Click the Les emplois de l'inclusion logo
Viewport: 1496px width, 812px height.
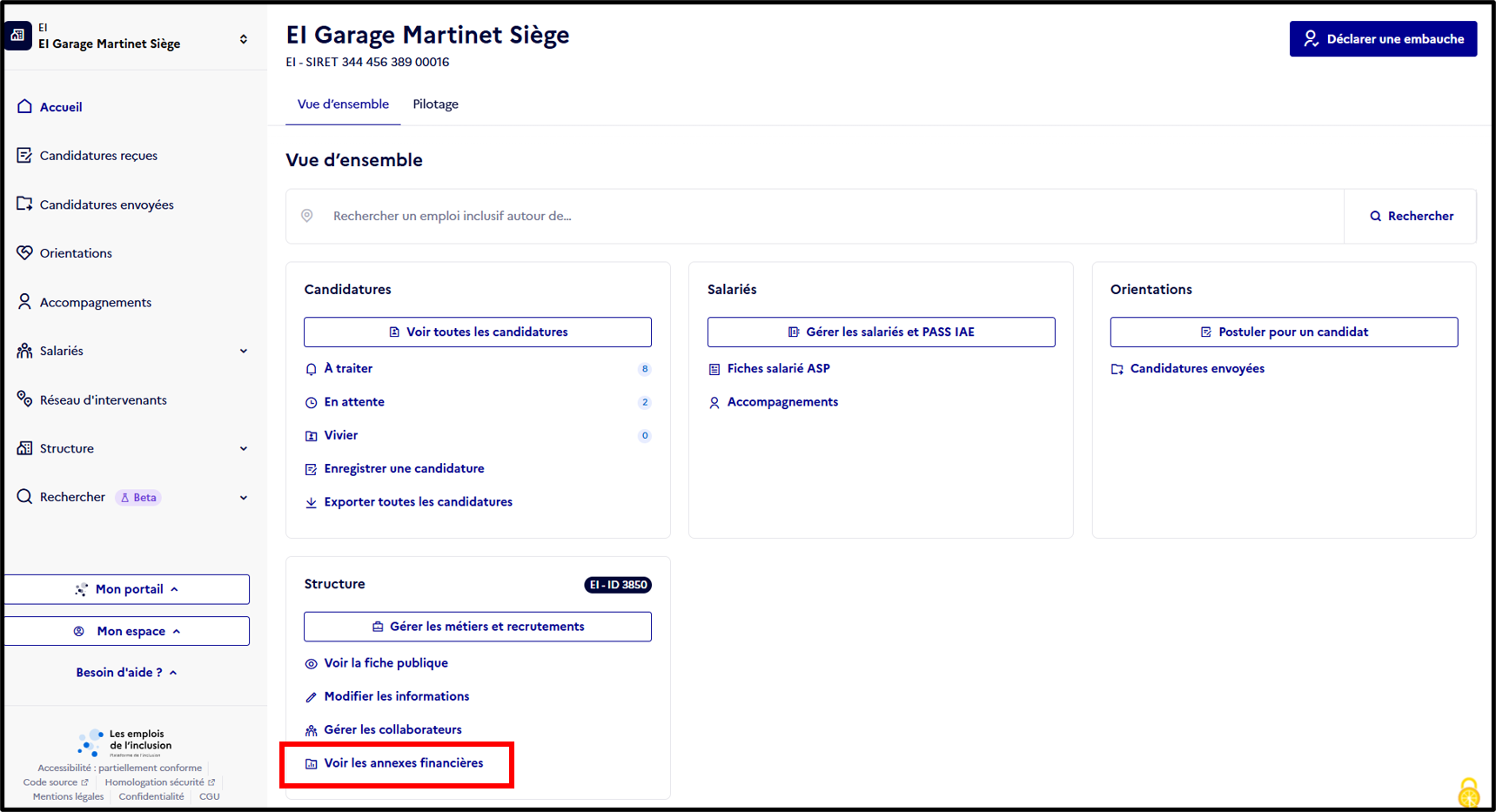click(124, 742)
